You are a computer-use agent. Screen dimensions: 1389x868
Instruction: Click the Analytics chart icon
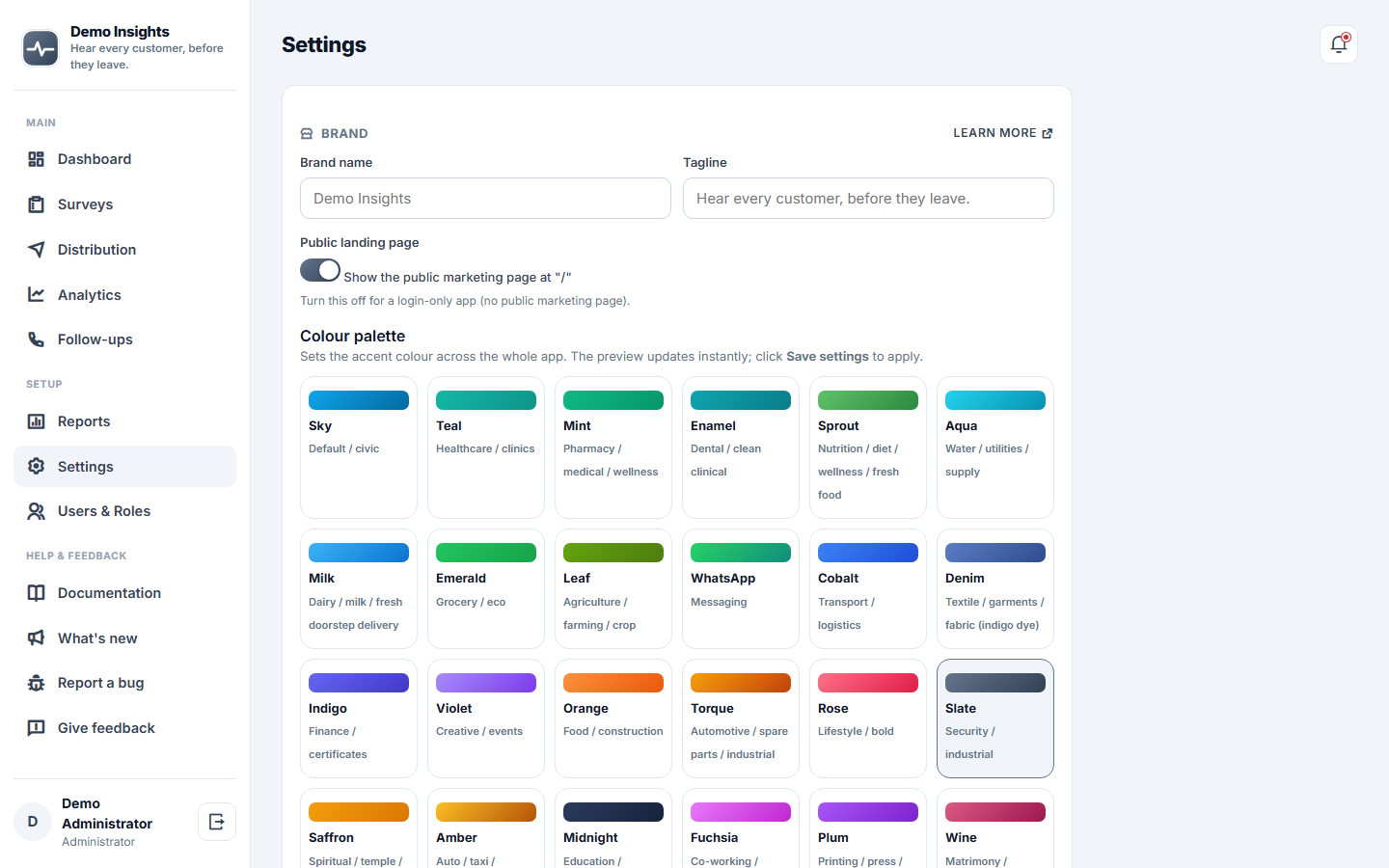tap(36, 295)
